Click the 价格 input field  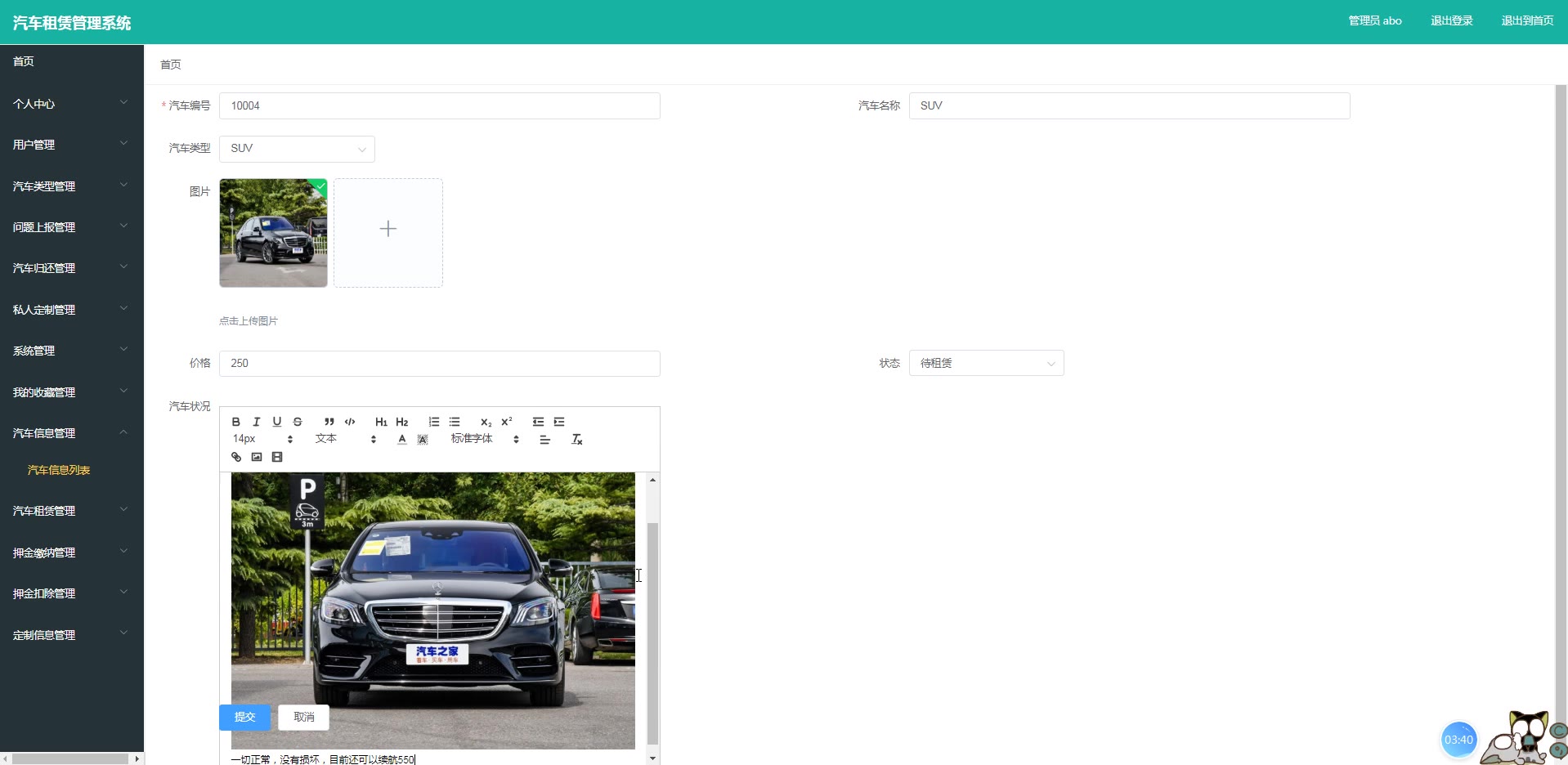click(440, 364)
